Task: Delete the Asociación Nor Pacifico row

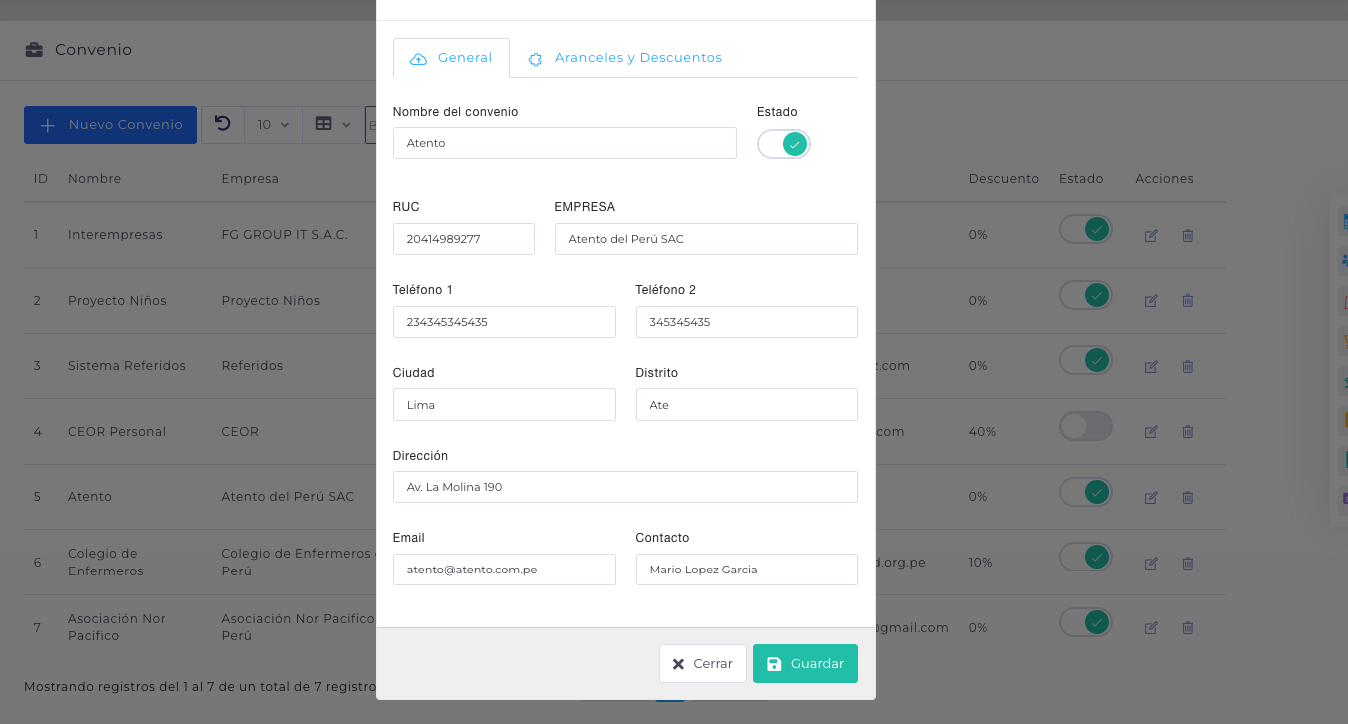Action: (x=1188, y=628)
